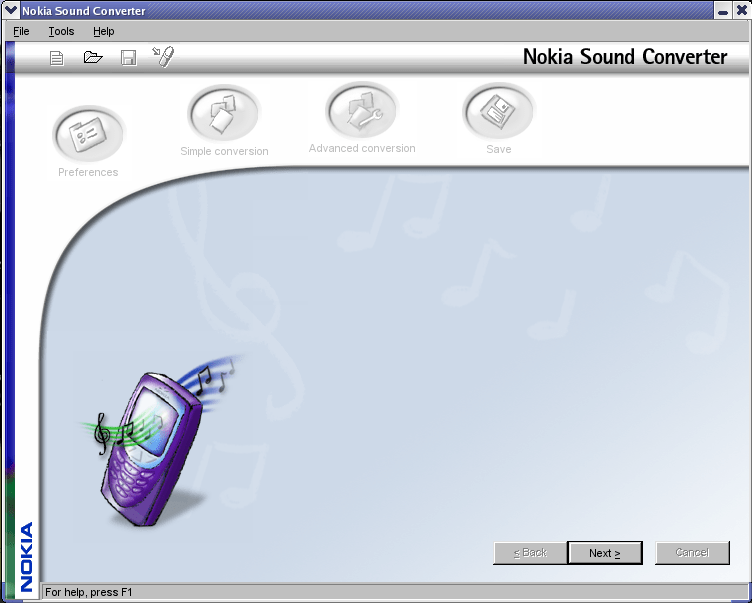Click the Save label under disk icon

[499, 149]
